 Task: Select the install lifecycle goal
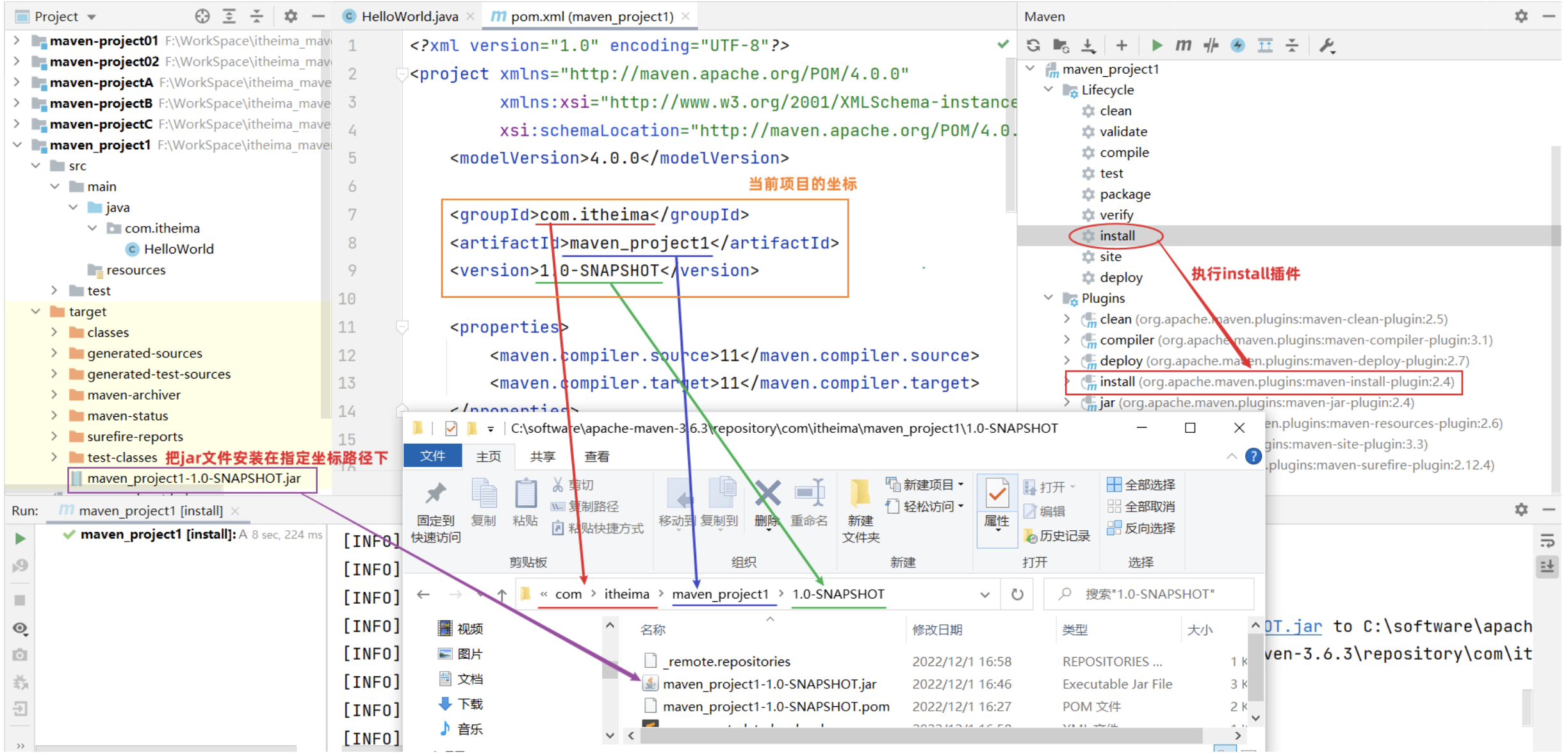pos(1117,236)
